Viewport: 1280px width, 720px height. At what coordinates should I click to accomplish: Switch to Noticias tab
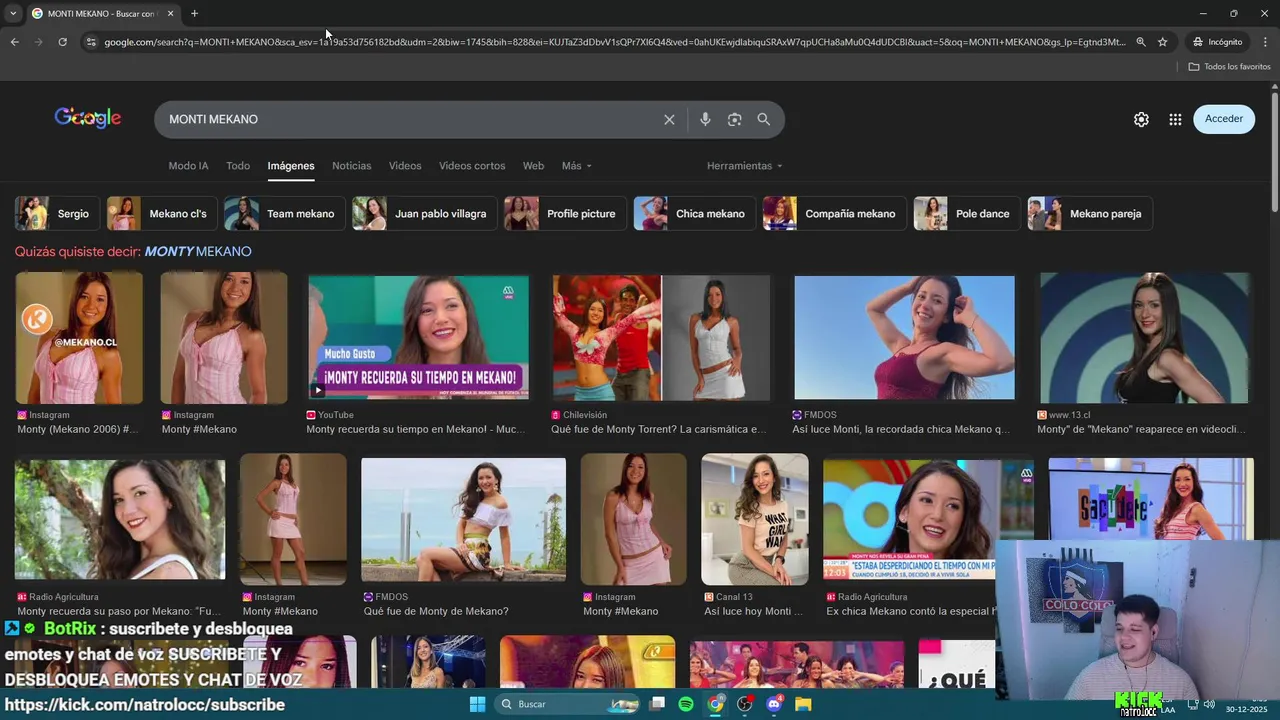pos(351,166)
